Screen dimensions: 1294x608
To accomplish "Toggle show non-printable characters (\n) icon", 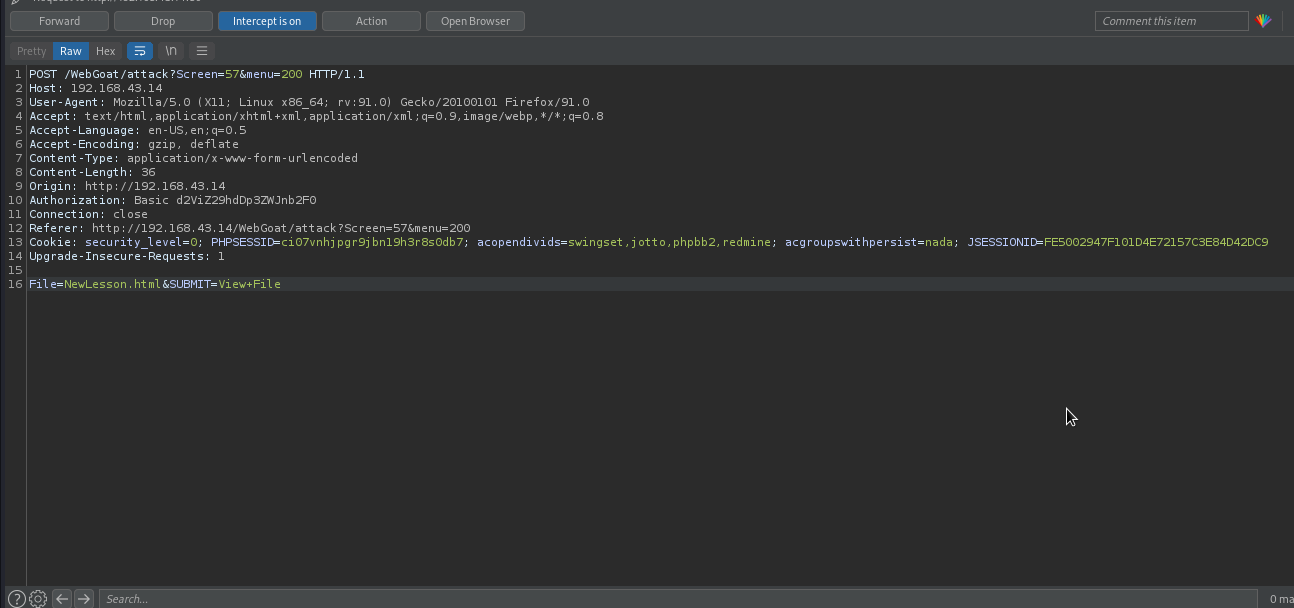I will (x=171, y=51).
